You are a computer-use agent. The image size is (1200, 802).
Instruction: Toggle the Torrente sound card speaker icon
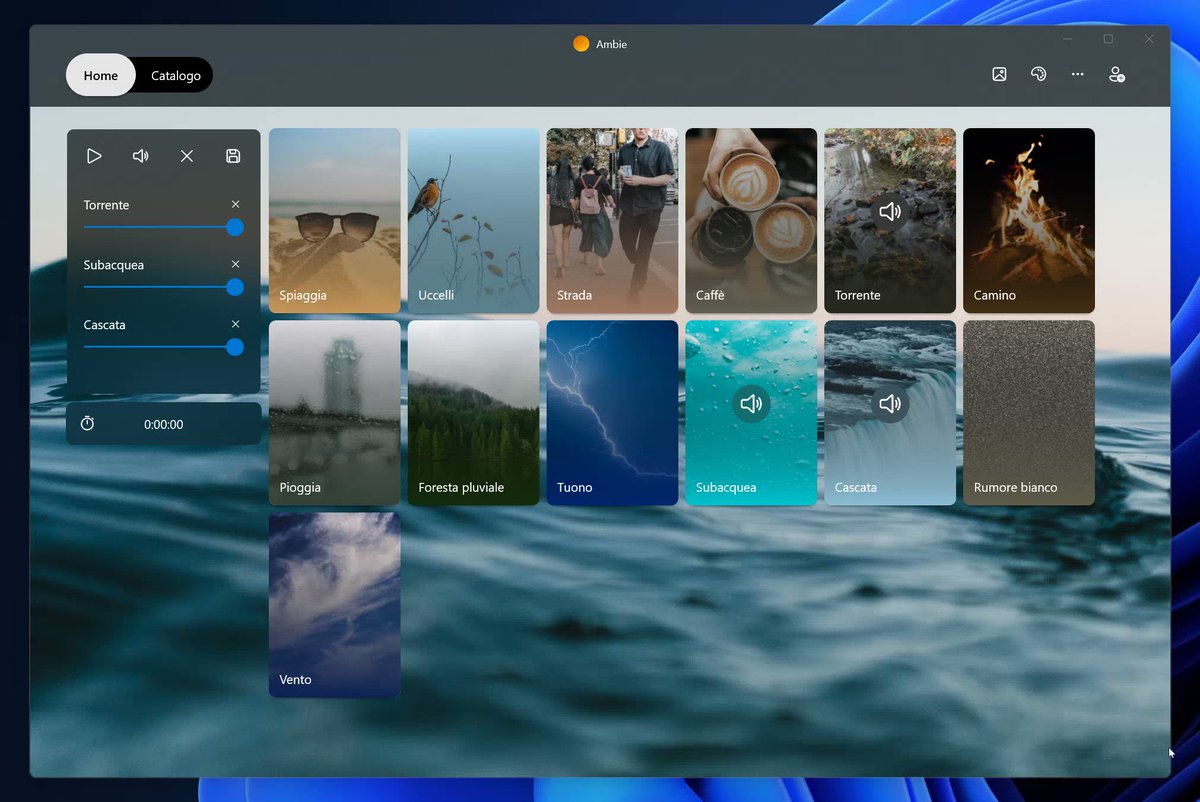(x=890, y=211)
